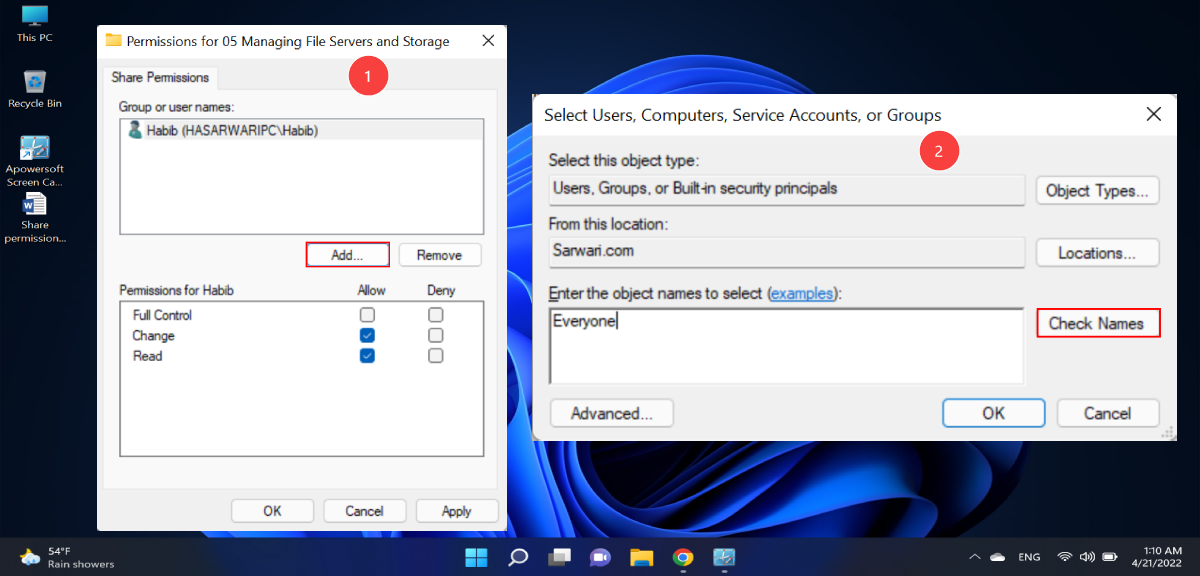Deny Read permission for Habib

(x=435, y=355)
